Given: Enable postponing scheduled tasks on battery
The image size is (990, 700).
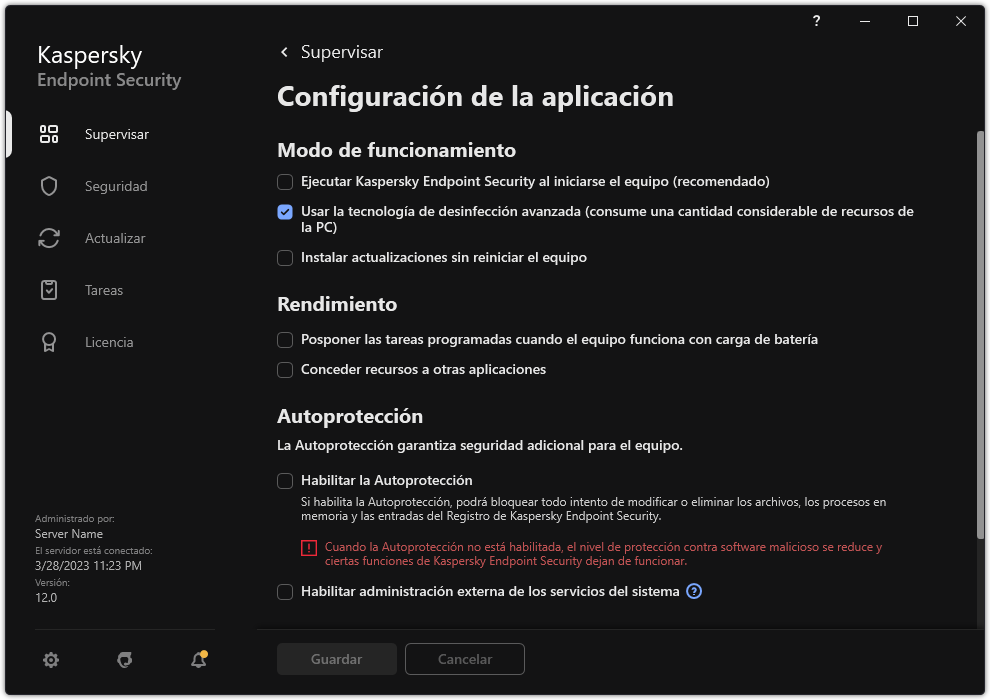Looking at the screenshot, I should [285, 340].
